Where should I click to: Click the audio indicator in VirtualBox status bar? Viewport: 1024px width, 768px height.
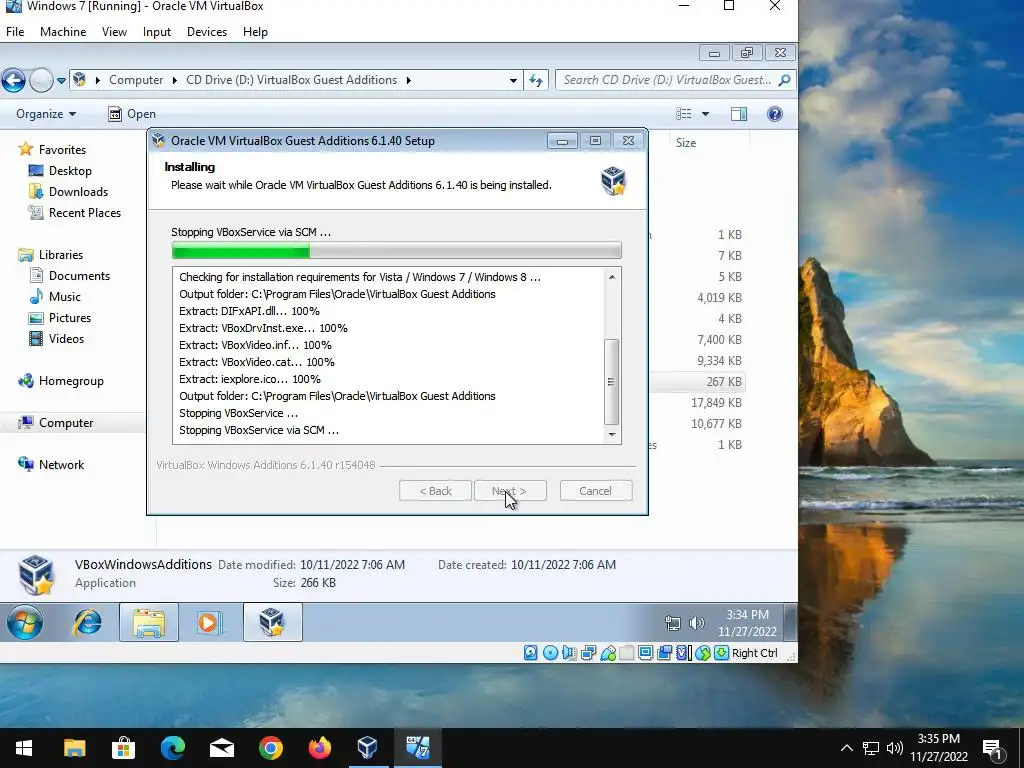(x=569, y=652)
